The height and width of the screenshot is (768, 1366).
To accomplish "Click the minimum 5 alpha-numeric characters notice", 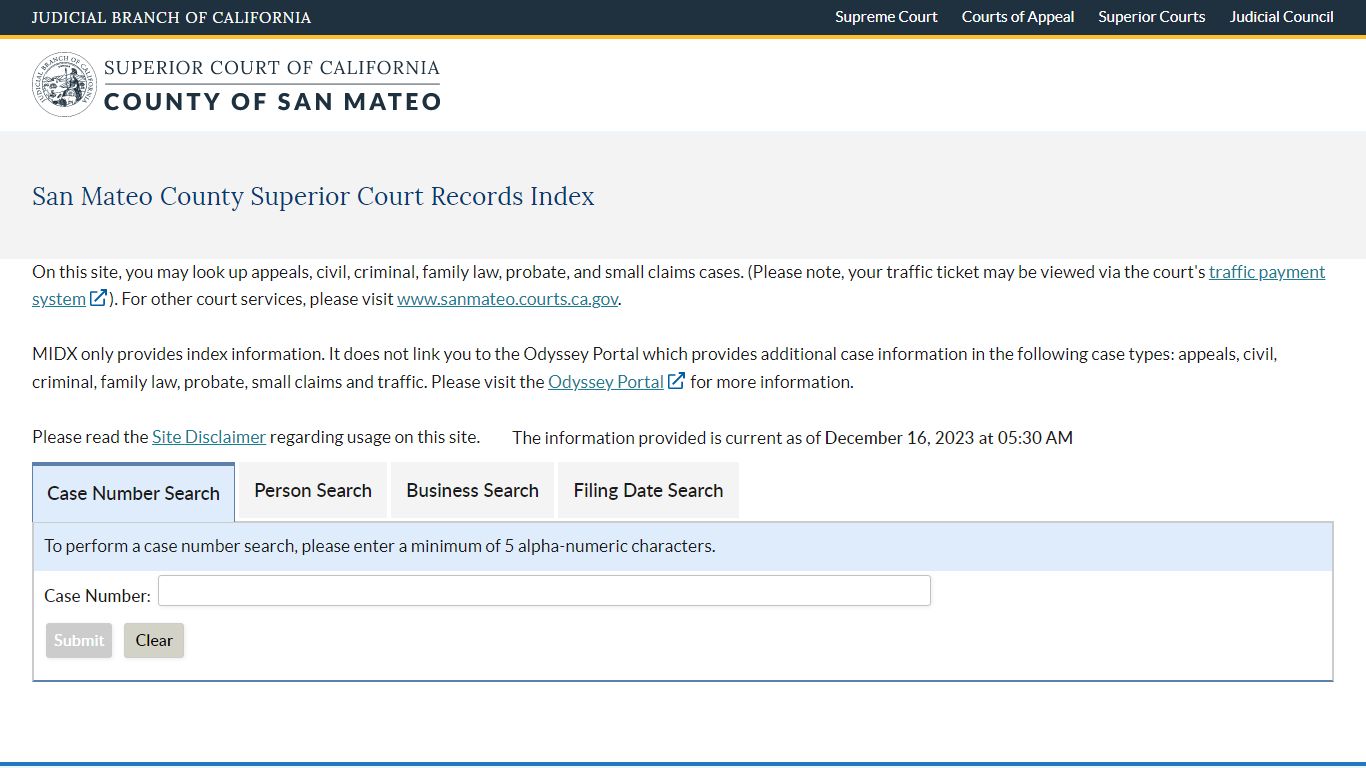I will pos(380,546).
